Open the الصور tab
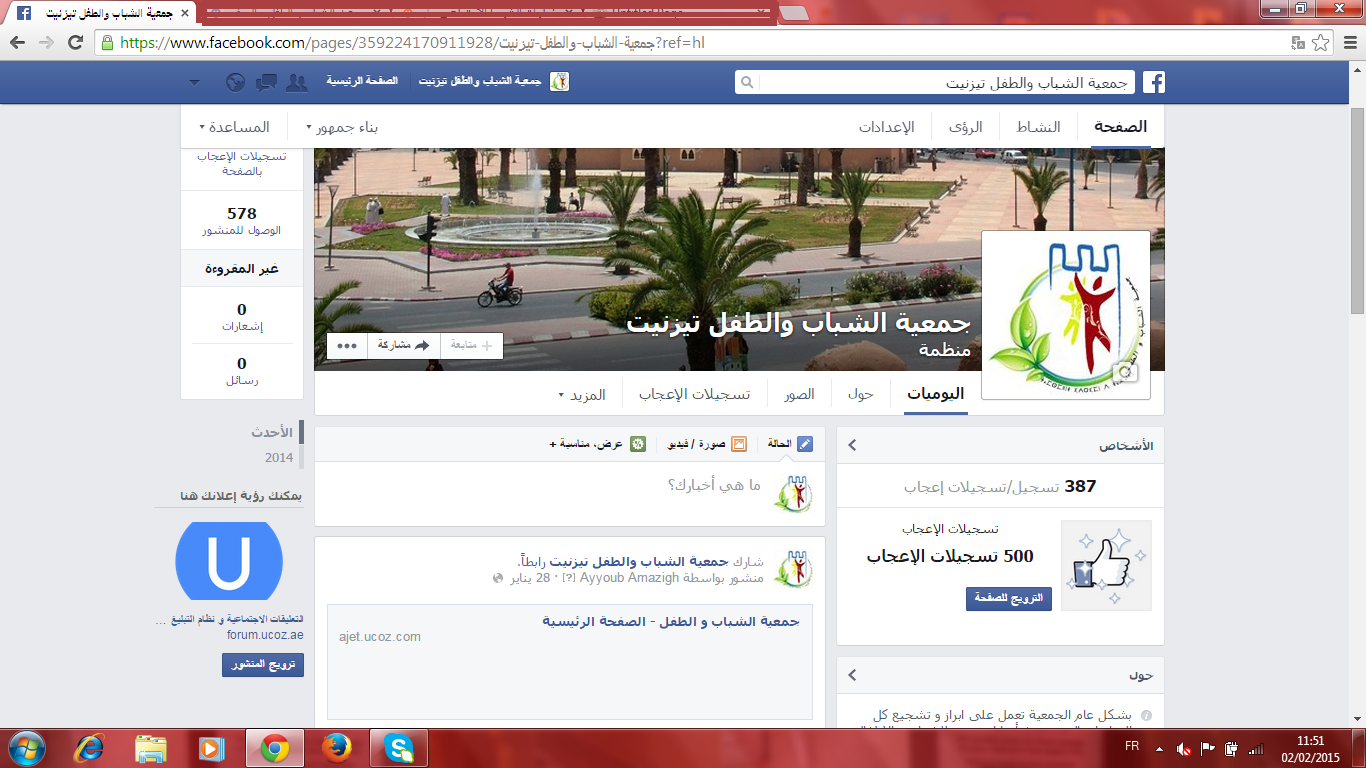Image resolution: width=1366 pixels, height=768 pixels. pos(799,394)
